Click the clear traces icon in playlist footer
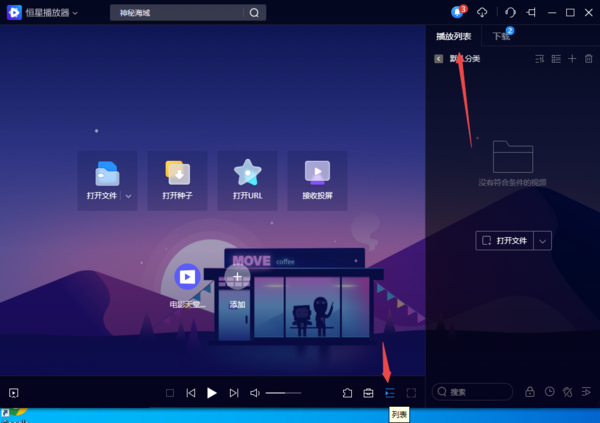The height and width of the screenshot is (423, 600). tap(568, 392)
